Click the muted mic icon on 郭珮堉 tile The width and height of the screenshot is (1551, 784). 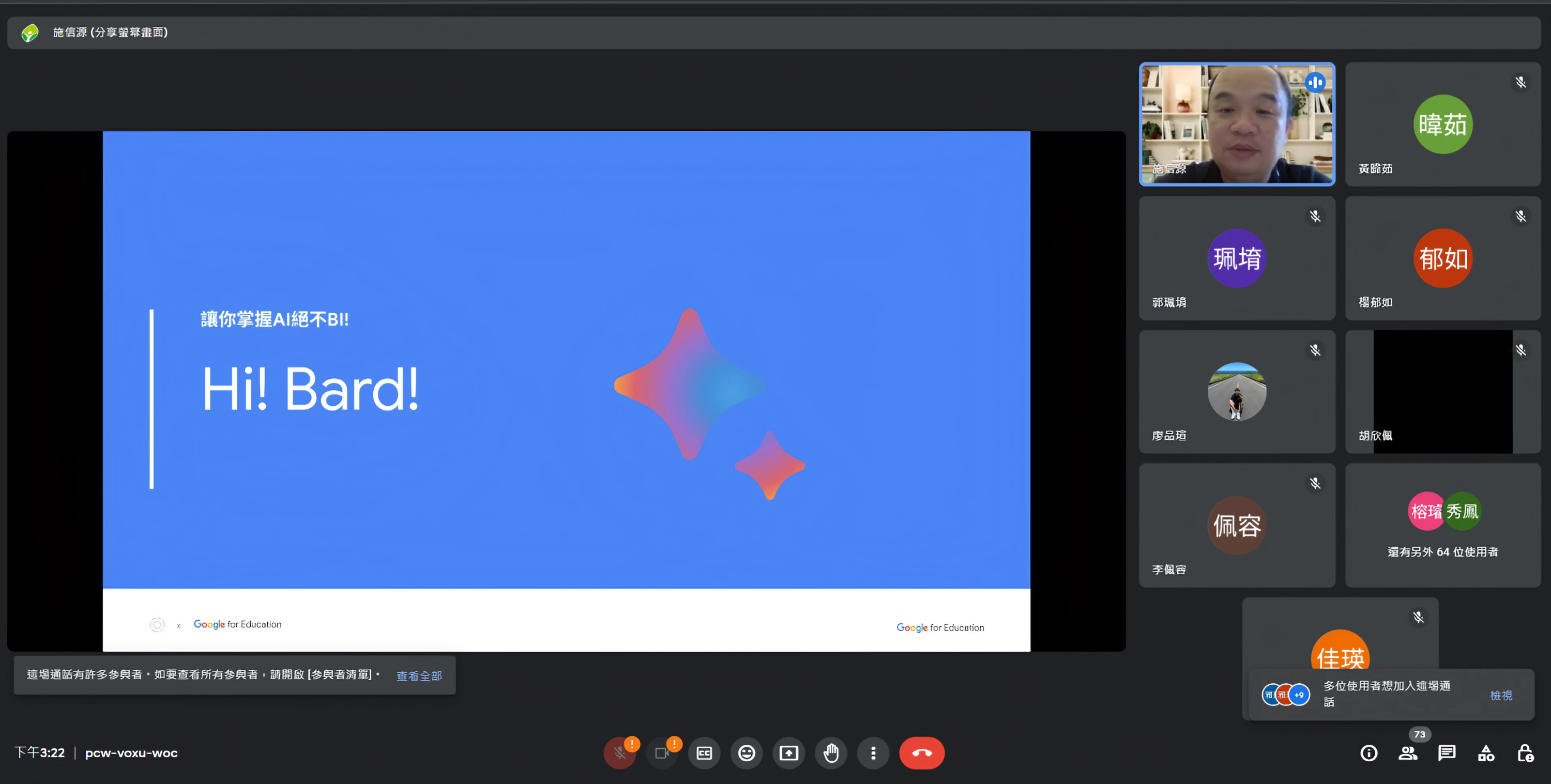(1315, 216)
